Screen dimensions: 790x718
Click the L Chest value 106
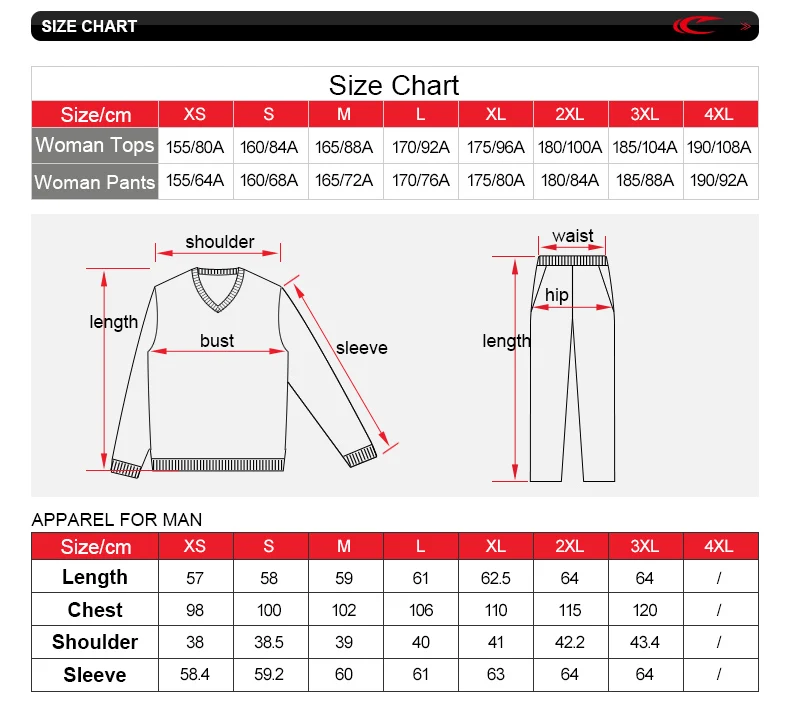click(421, 611)
